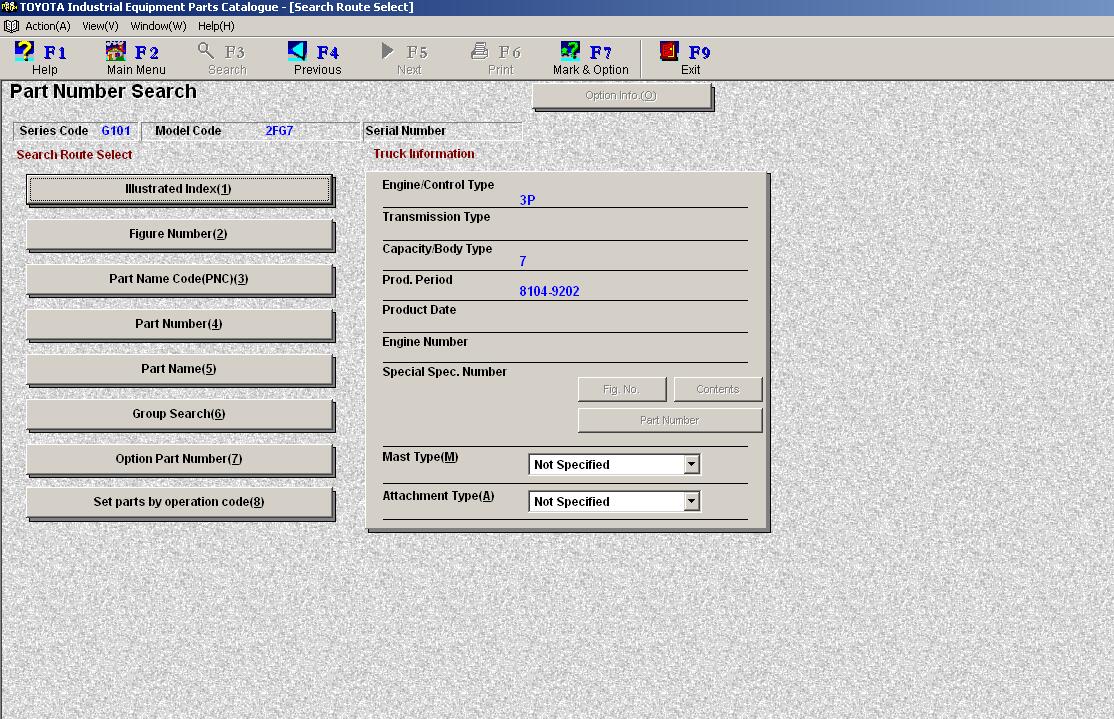1114x719 pixels.
Task: Open the View(V) menu
Action: 100,26
